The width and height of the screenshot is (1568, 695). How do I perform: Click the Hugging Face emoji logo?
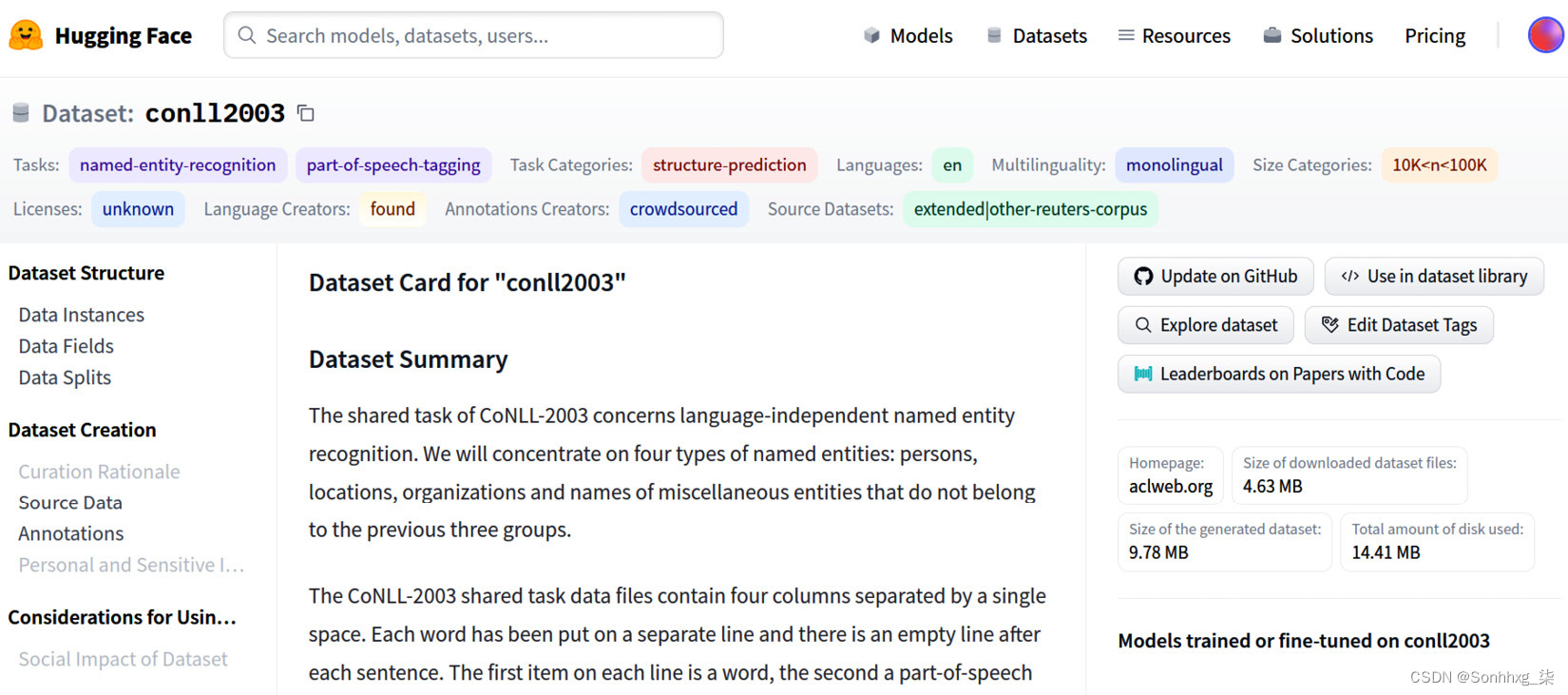tap(26, 35)
